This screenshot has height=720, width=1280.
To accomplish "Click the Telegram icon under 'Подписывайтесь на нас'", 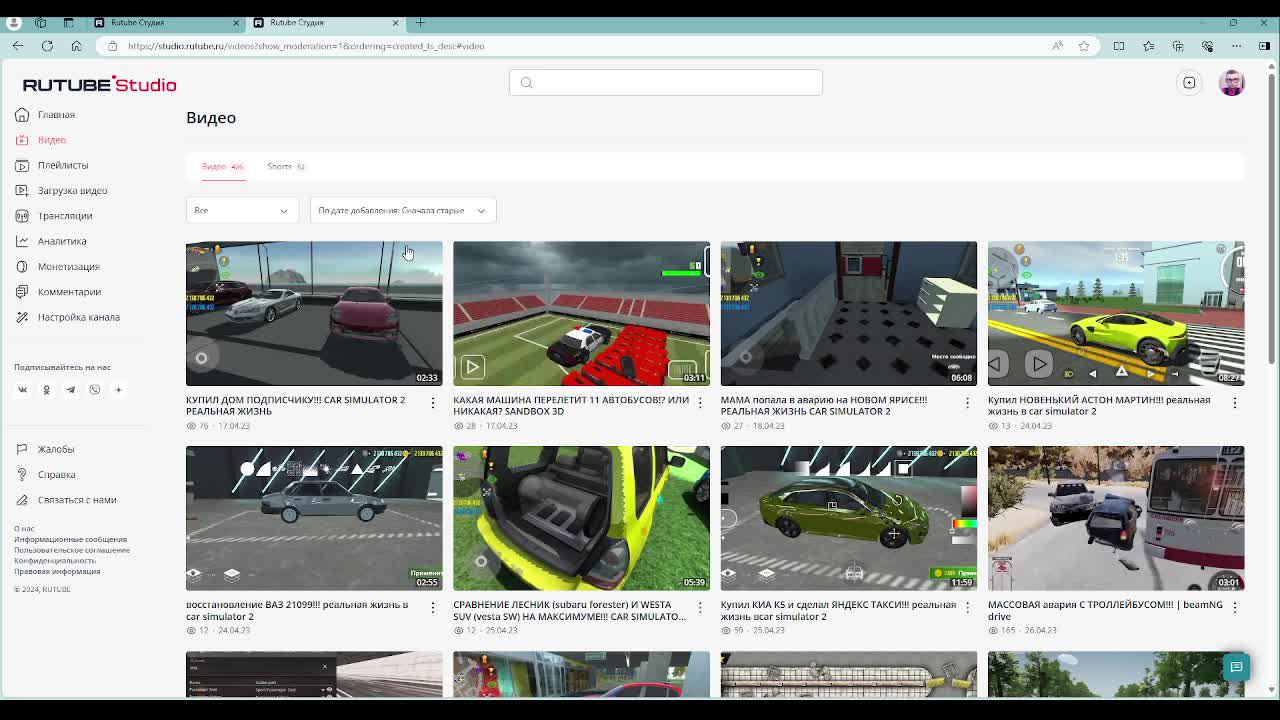I will click(70, 390).
